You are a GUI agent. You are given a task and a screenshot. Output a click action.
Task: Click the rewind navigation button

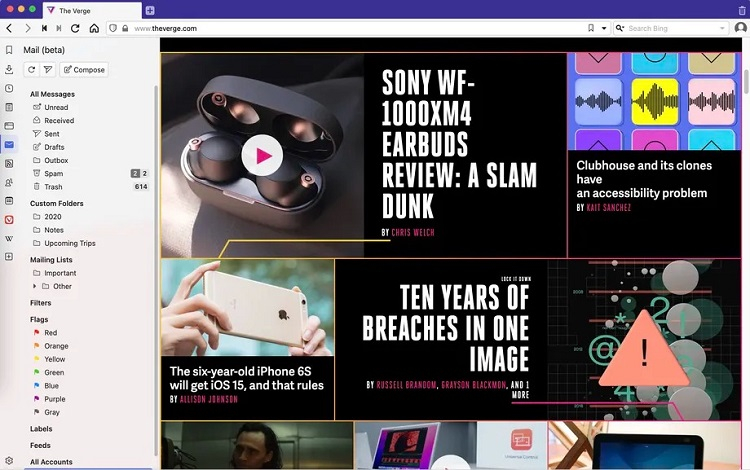point(44,28)
